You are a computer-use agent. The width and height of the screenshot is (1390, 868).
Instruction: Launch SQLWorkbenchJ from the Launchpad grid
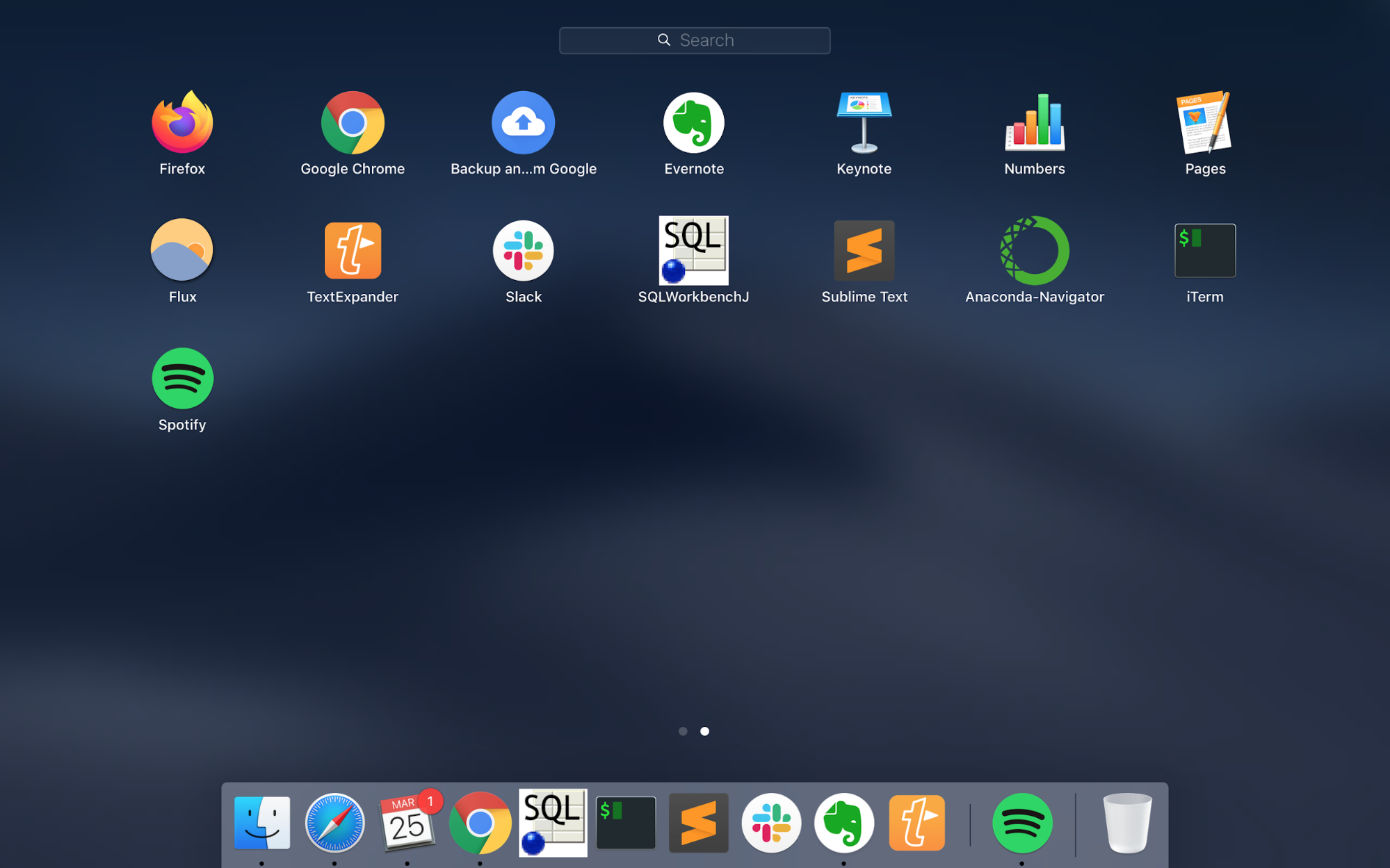click(x=693, y=250)
